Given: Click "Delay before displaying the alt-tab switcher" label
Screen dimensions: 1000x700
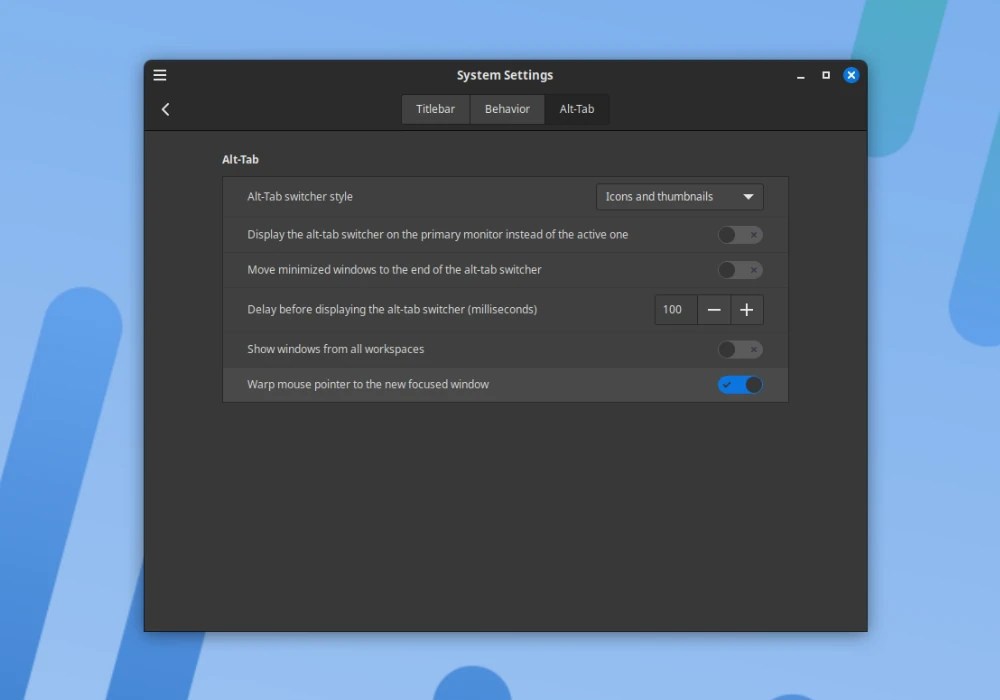Looking at the screenshot, I should coord(392,309).
